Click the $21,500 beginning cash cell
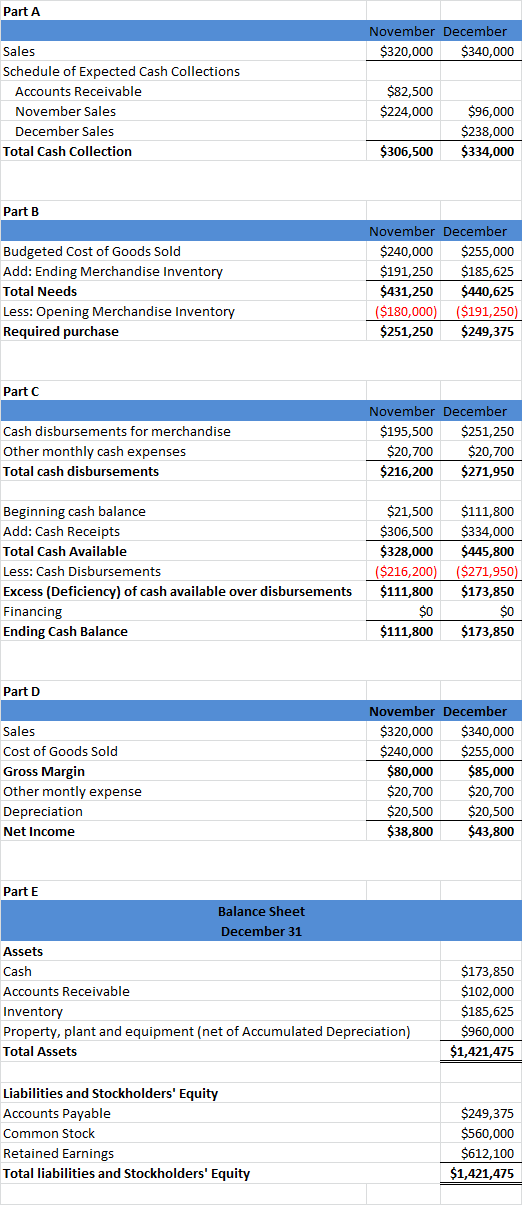The height and width of the screenshot is (1205, 522). 409,511
